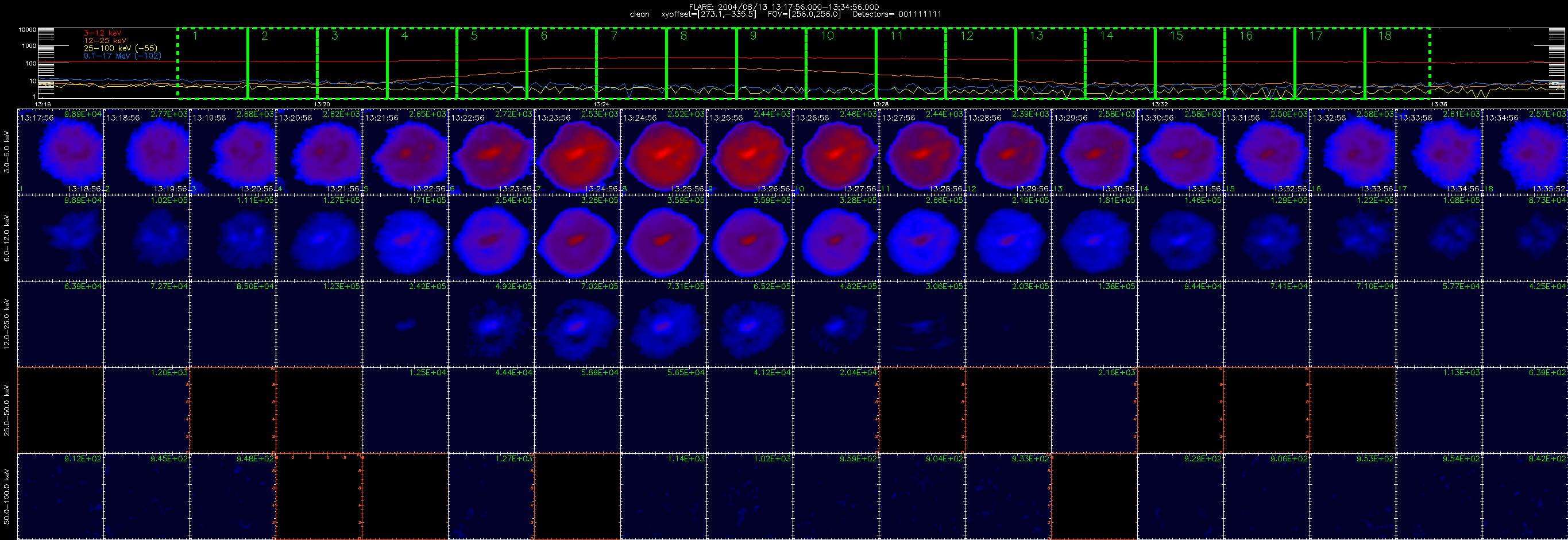Select interval 15 in the lightcurve timeline
Image resolution: width=1568 pixels, height=540 pixels.
tap(1190, 63)
